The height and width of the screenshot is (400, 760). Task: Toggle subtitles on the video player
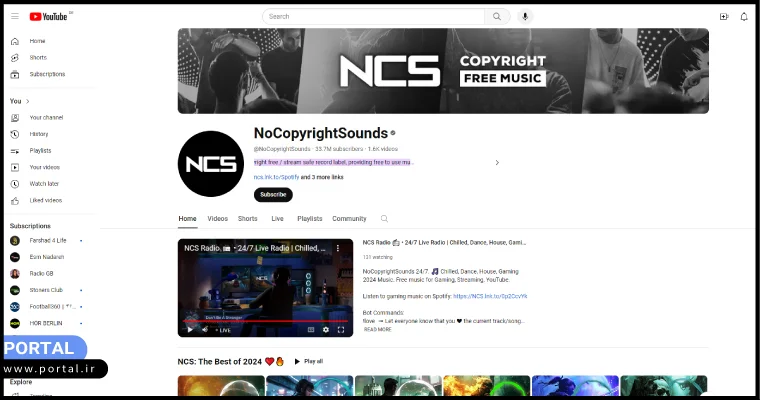tap(311, 330)
